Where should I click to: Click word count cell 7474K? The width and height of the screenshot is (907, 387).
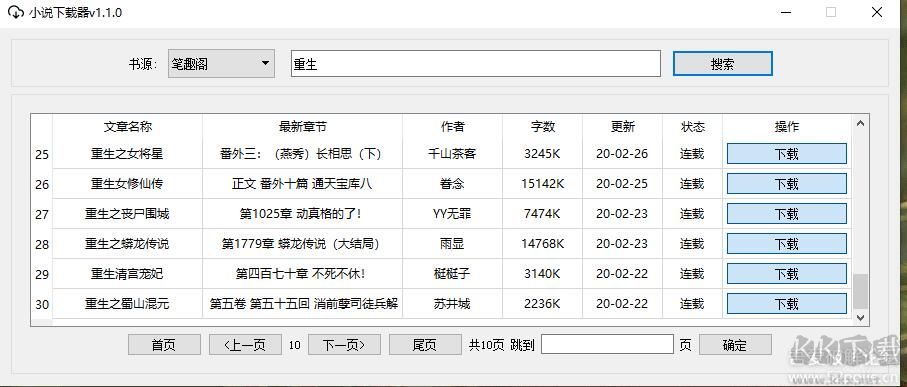[x=543, y=214]
